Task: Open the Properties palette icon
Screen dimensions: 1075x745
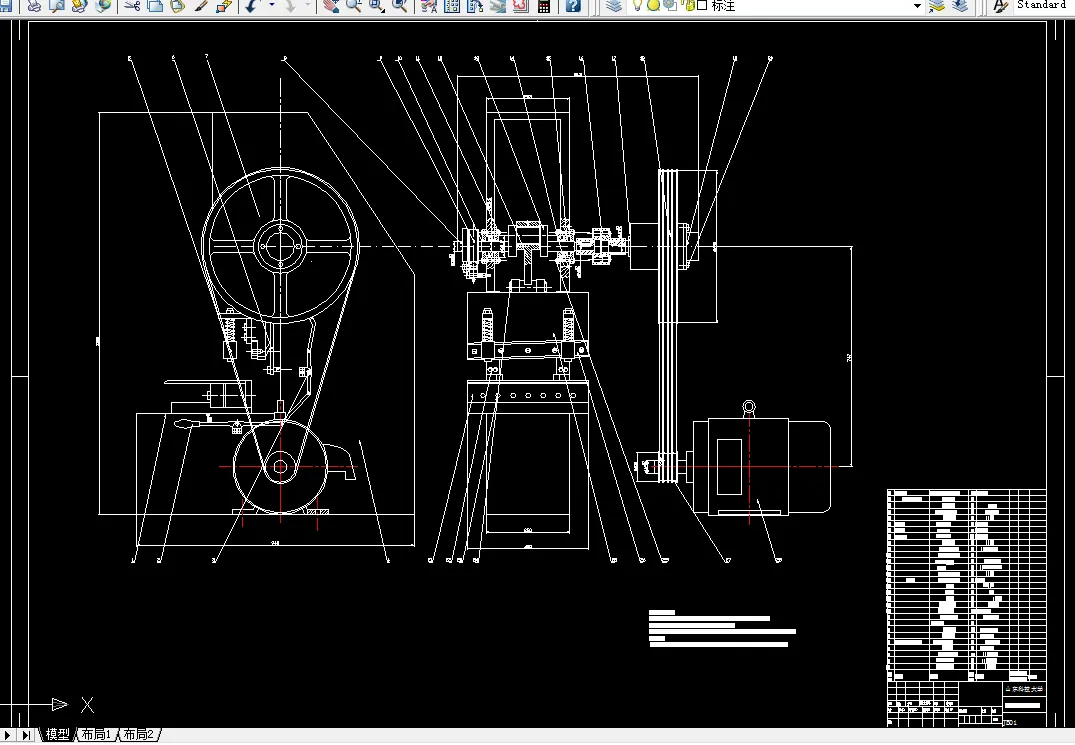Action: click(428, 5)
